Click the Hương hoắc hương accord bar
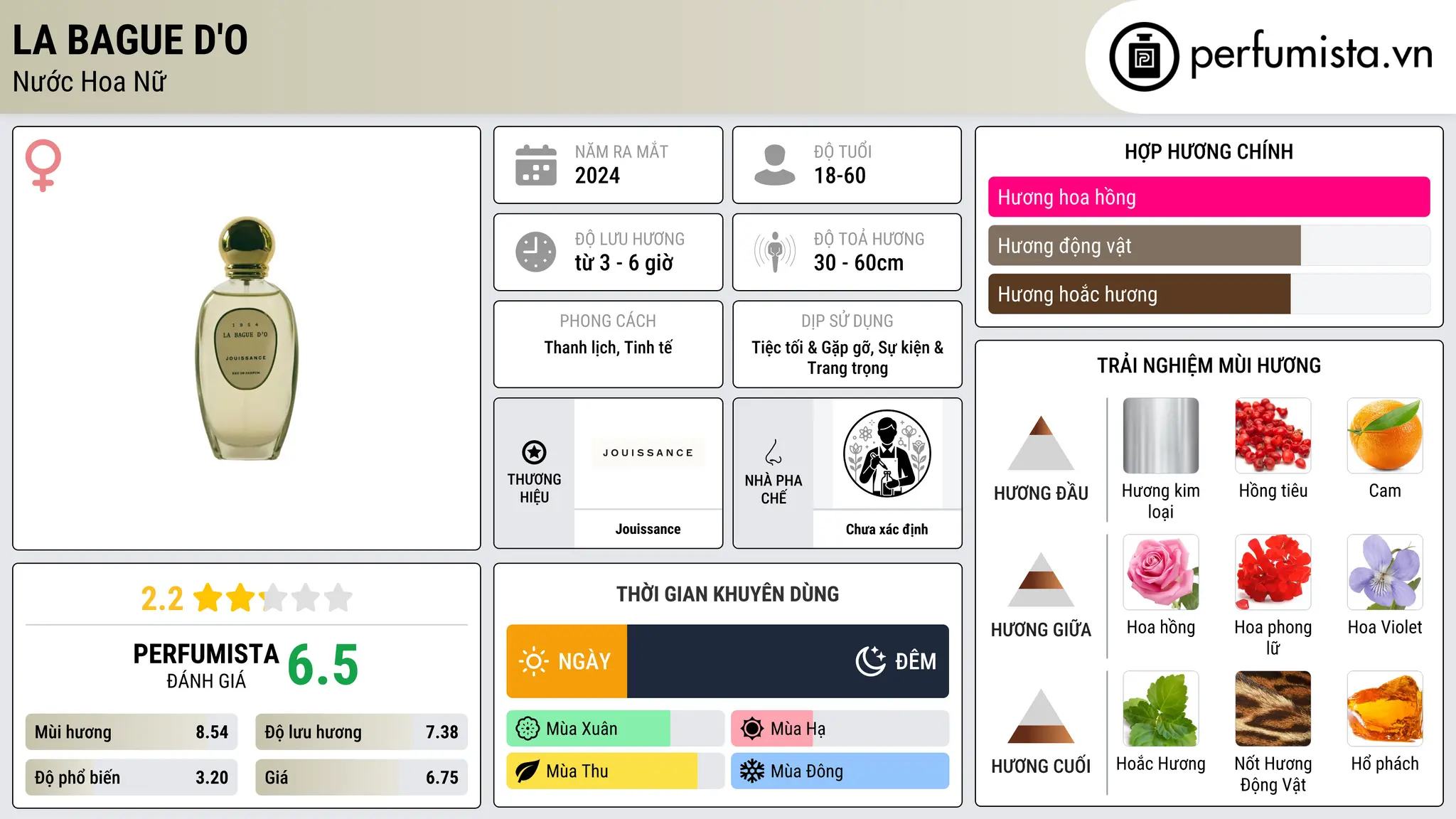 1209,294
